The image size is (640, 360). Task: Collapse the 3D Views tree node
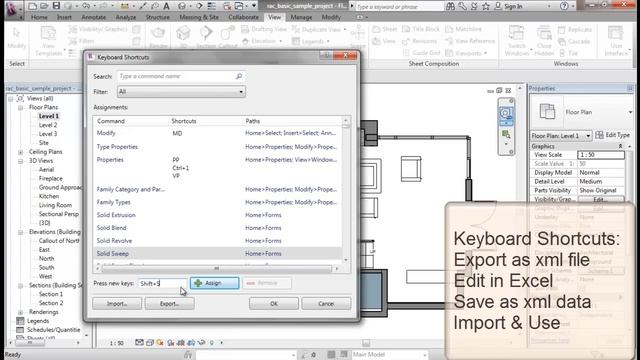point(20,161)
